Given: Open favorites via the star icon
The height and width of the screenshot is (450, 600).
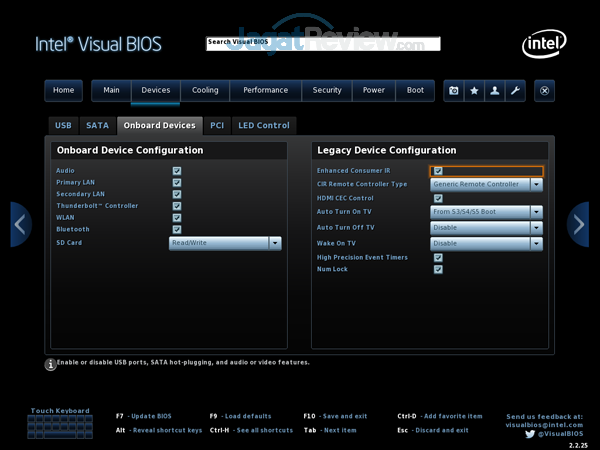Looking at the screenshot, I should pyautogui.click(x=474, y=90).
